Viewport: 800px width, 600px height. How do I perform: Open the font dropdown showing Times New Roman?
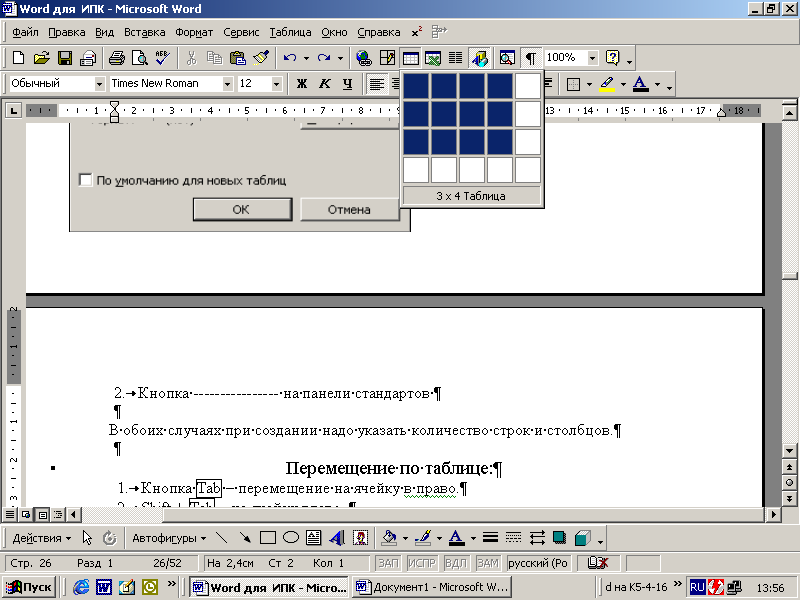pyautogui.click(x=228, y=84)
